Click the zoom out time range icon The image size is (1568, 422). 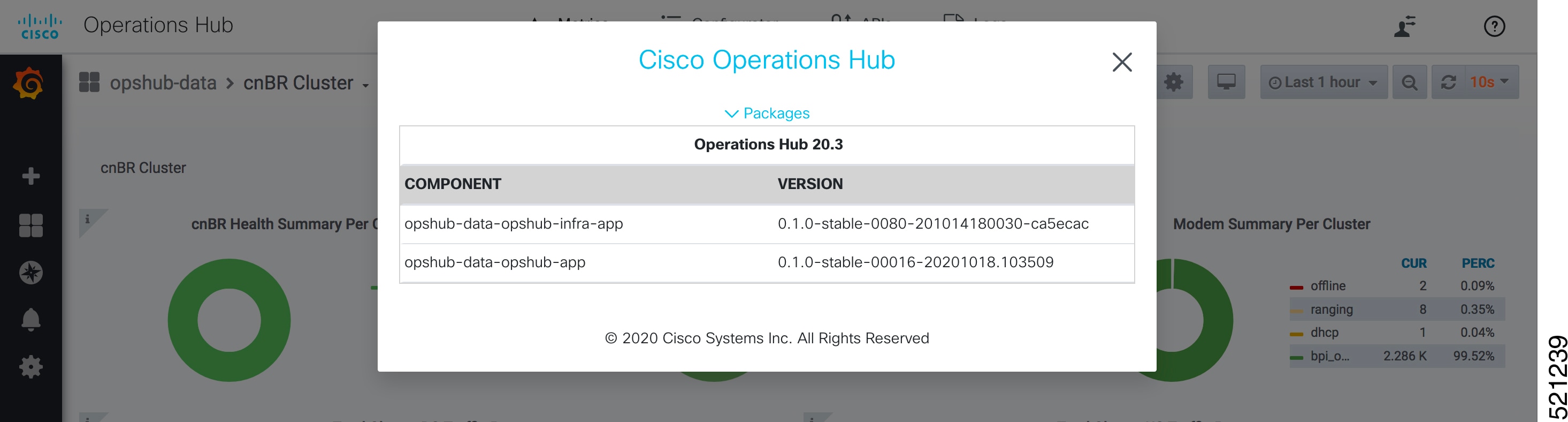[1409, 82]
